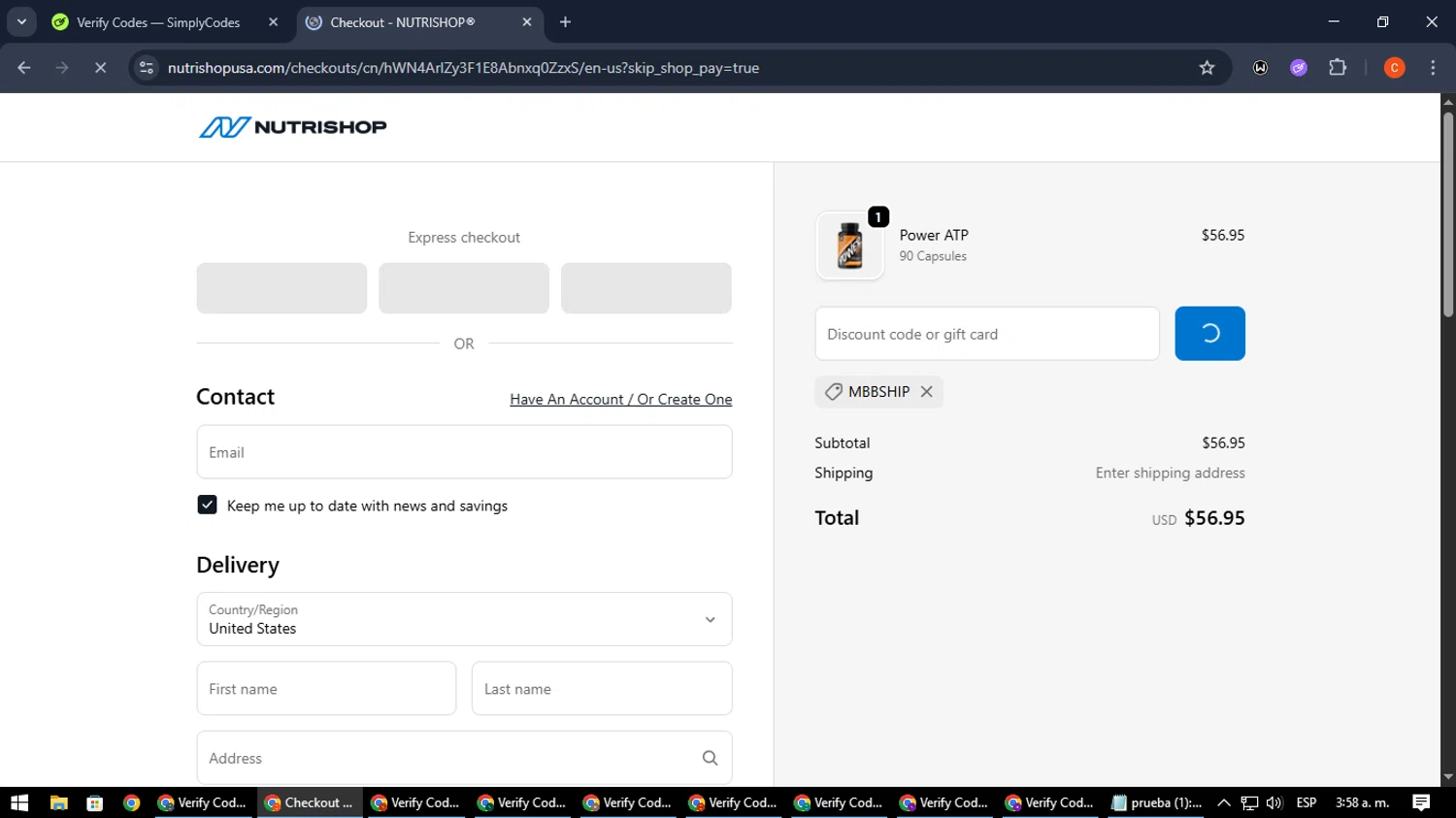Click the Contact heading

[x=235, y=397]
